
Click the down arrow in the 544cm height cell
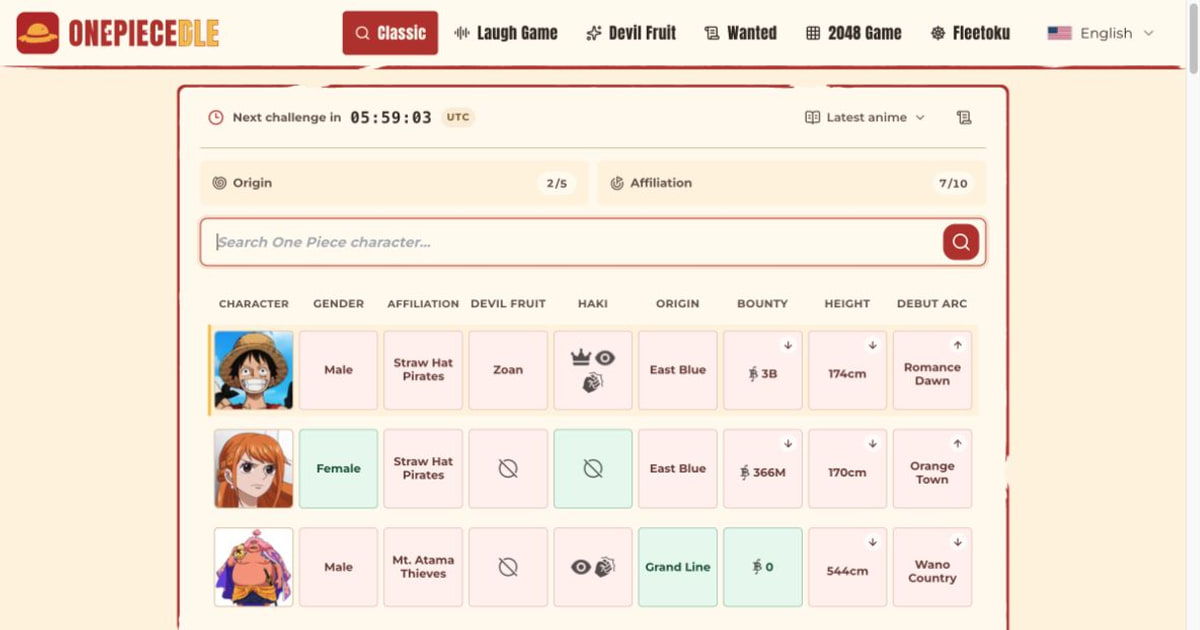873,542
